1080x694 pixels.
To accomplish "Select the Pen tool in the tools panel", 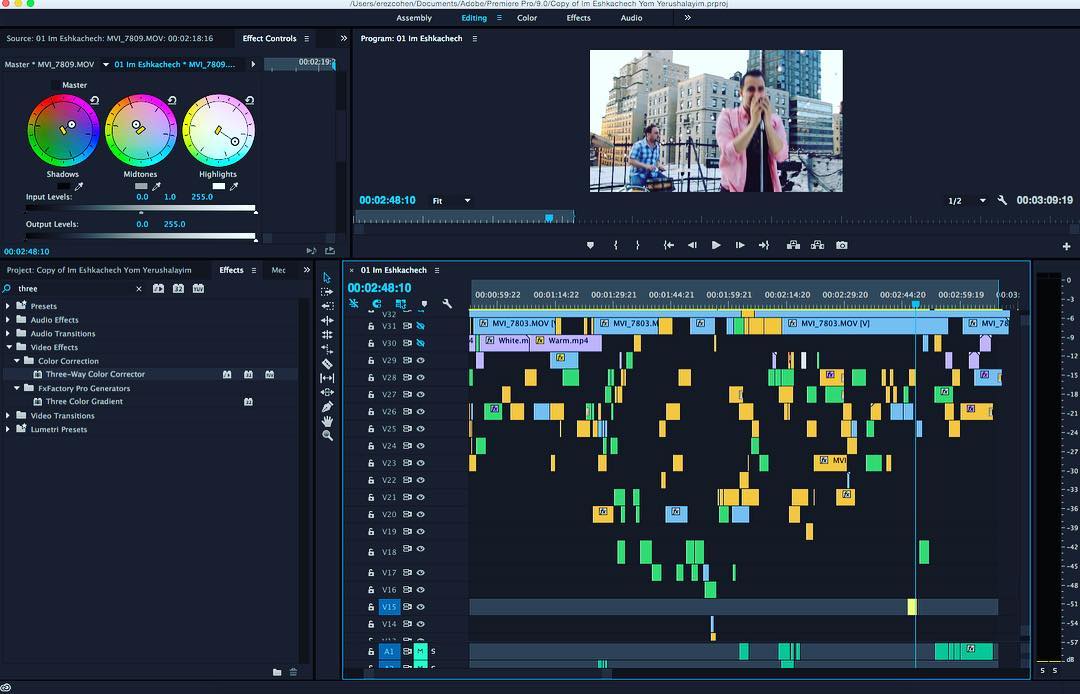I will point(327,407).
